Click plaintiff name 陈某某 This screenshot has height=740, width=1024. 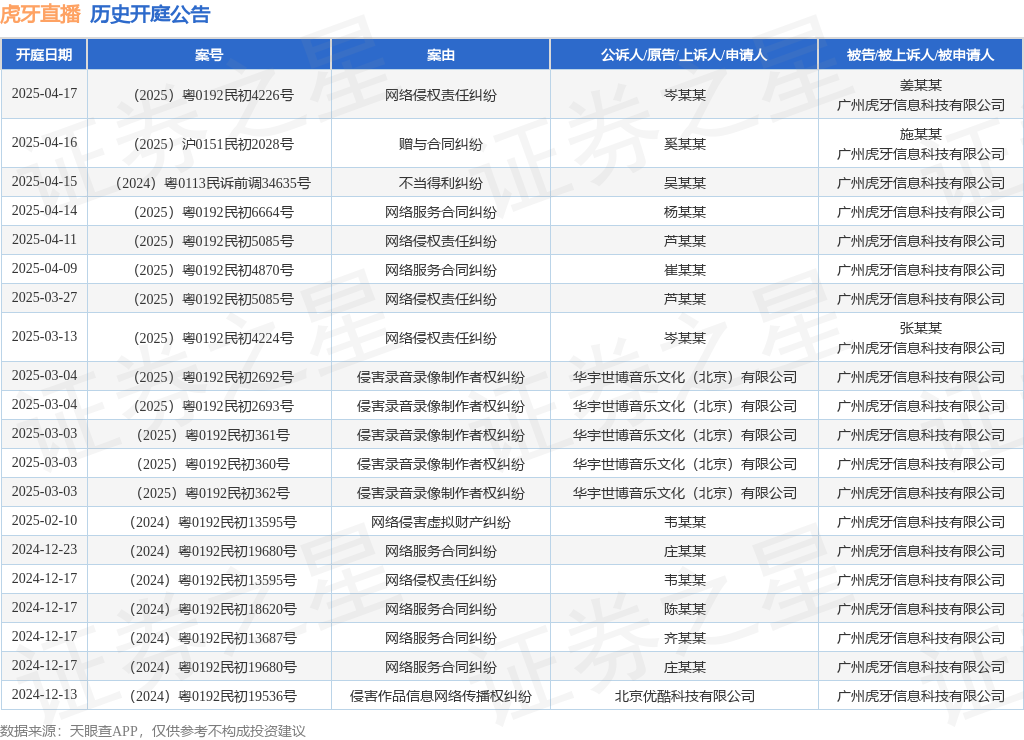click(684, 609)
